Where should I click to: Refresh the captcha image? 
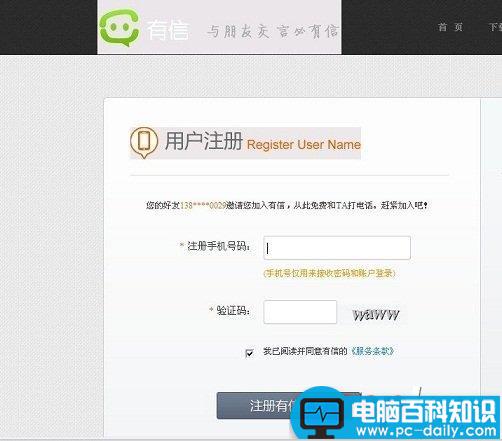[x=376, y=315]
